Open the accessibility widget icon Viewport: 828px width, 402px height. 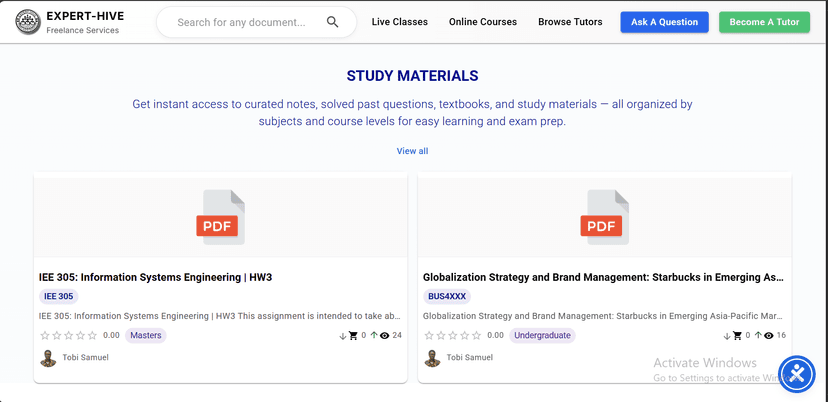[x=797, y=374]
